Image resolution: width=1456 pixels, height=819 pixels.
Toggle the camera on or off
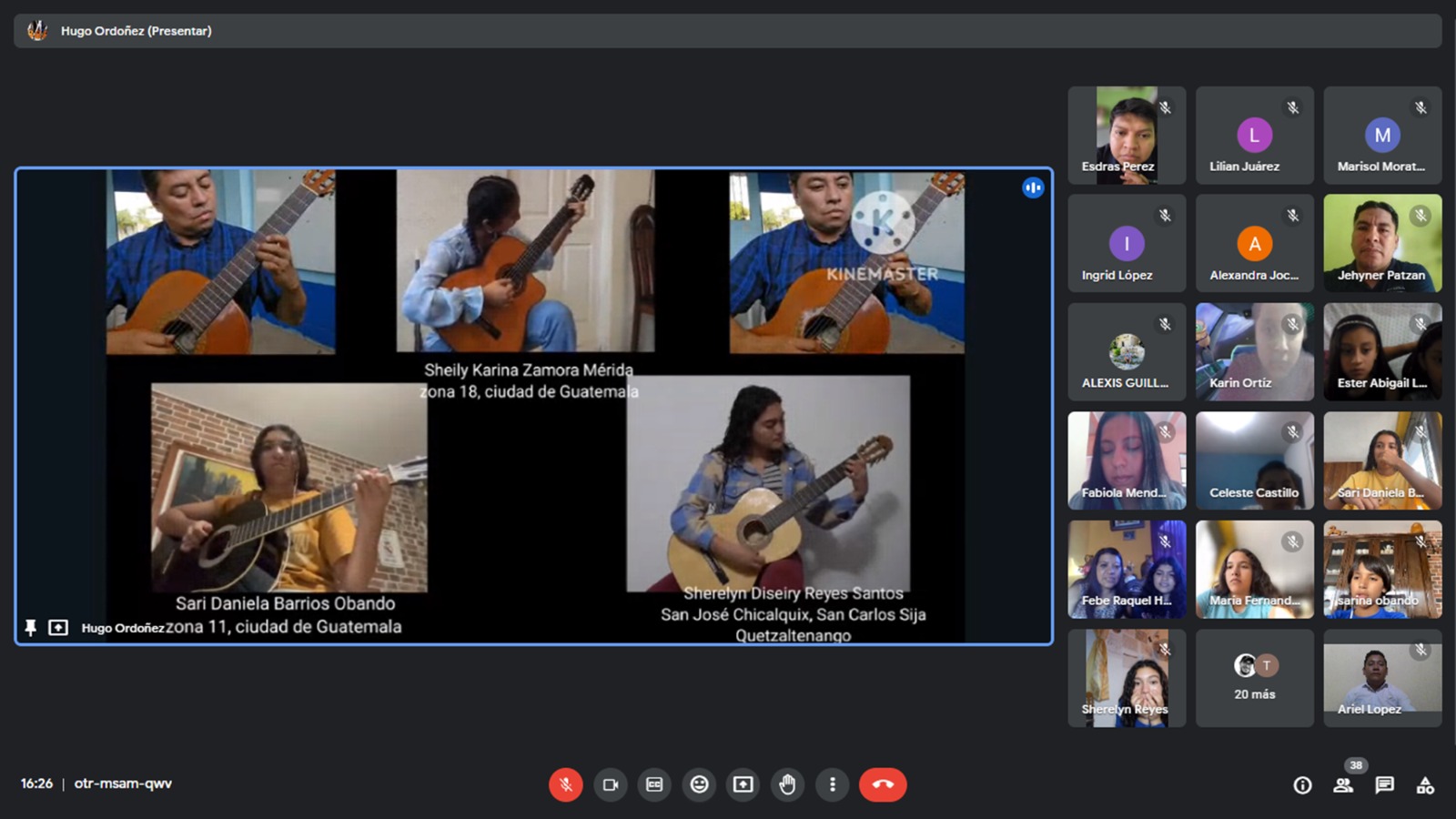pyautogui.click(x=610, y=784)
